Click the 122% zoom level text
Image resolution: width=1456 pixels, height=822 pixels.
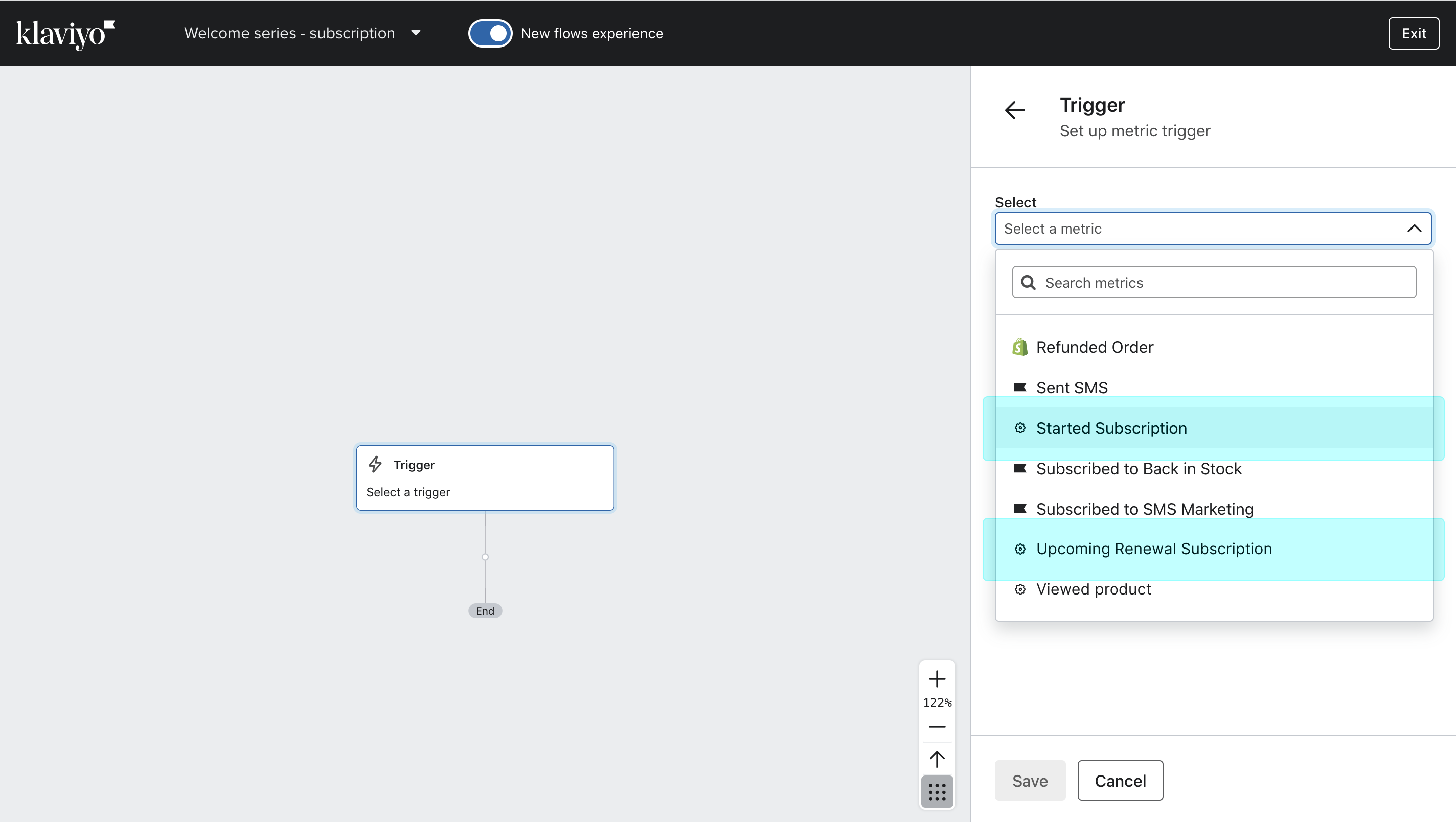(x=937, y=703)
